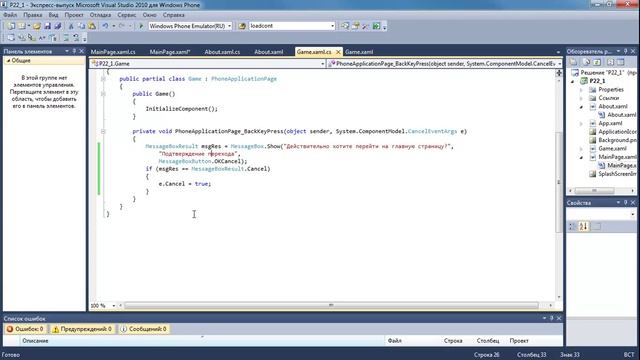Open the Файл menu
The width and height of the screenshot is (640, 360).
[x=10, y=15]
